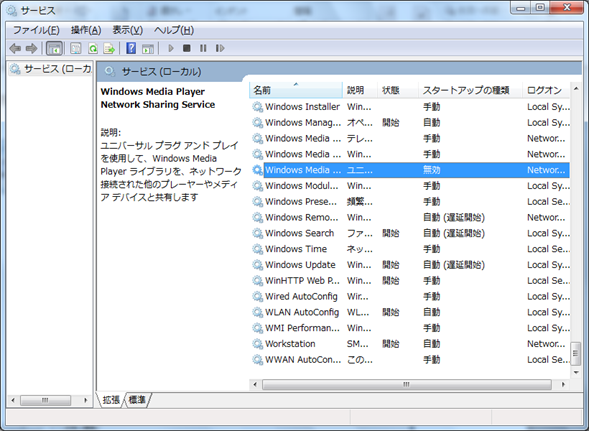This screenshot has height=431, width=589.
Task: Close the サービス window
Action: click(567, 8)
